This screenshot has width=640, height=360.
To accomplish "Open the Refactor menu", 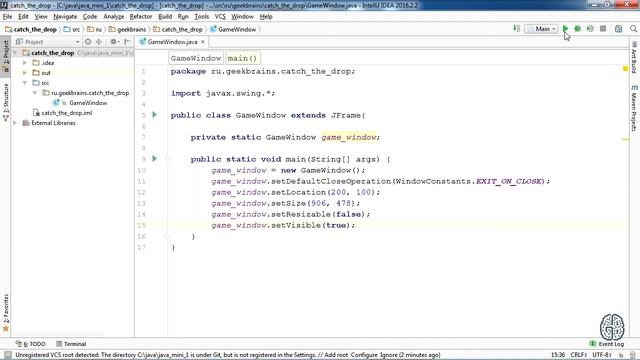I will tap(141, 17).
